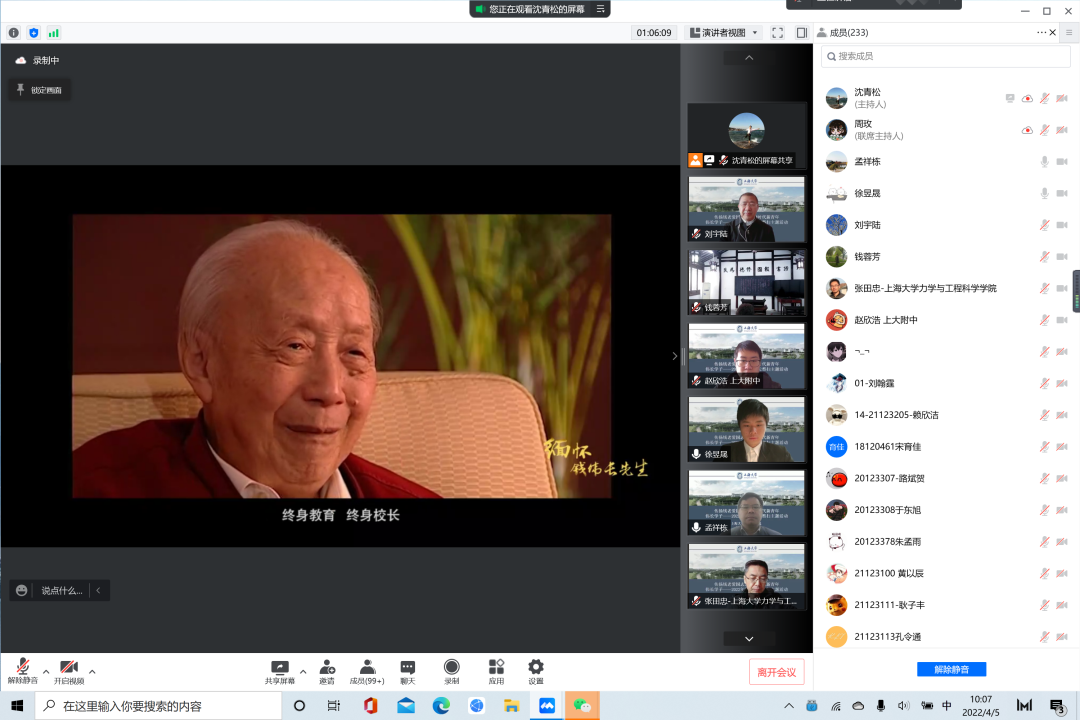Select 孟祥栋 video thumbnail

tap(747, 503)
